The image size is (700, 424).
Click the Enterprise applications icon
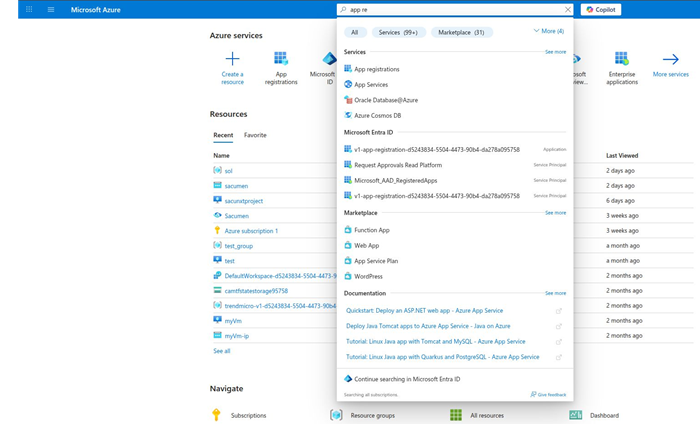point(621,59)
